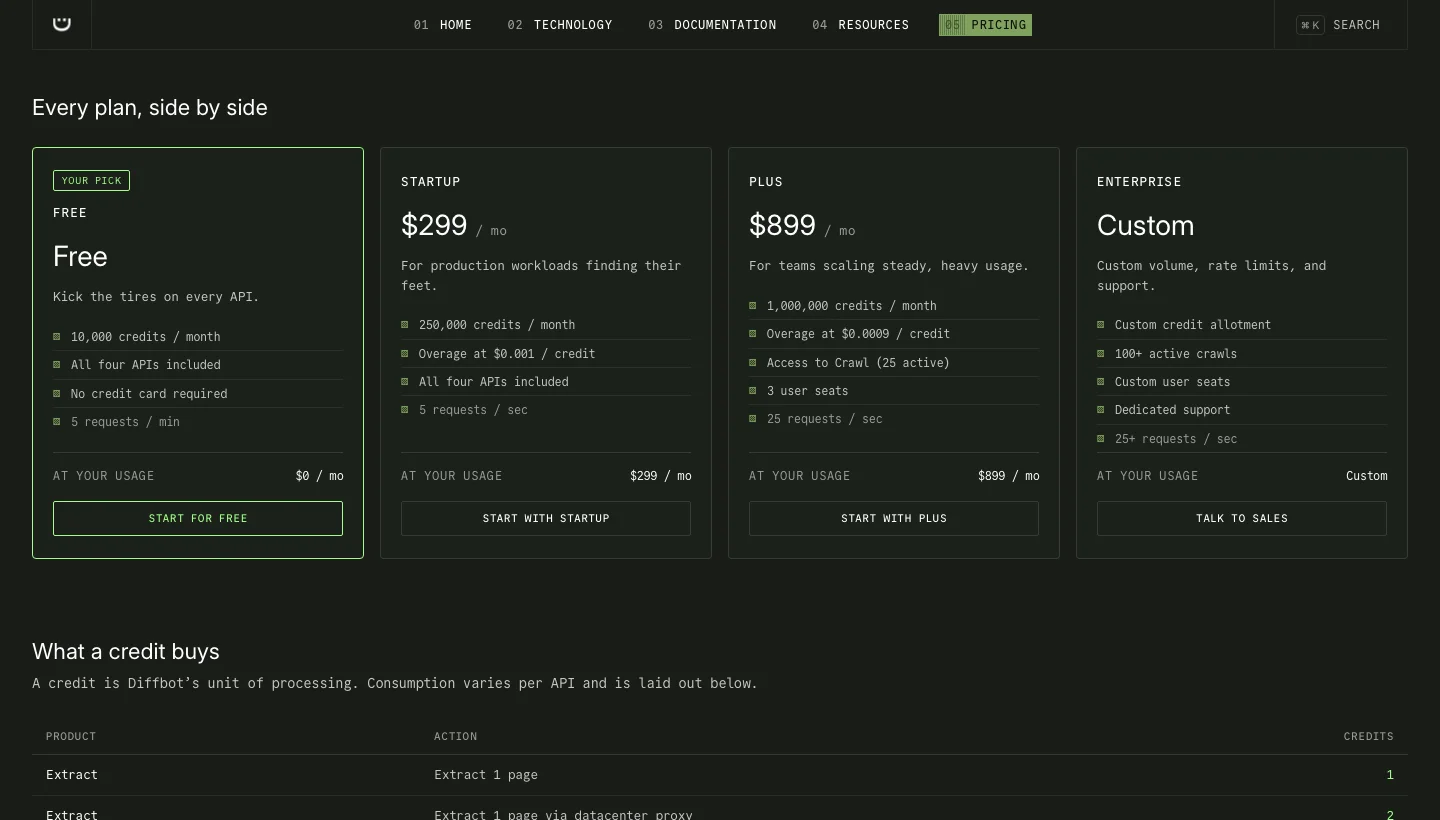Click the Start With Plus button

click(x=894, y=518)
